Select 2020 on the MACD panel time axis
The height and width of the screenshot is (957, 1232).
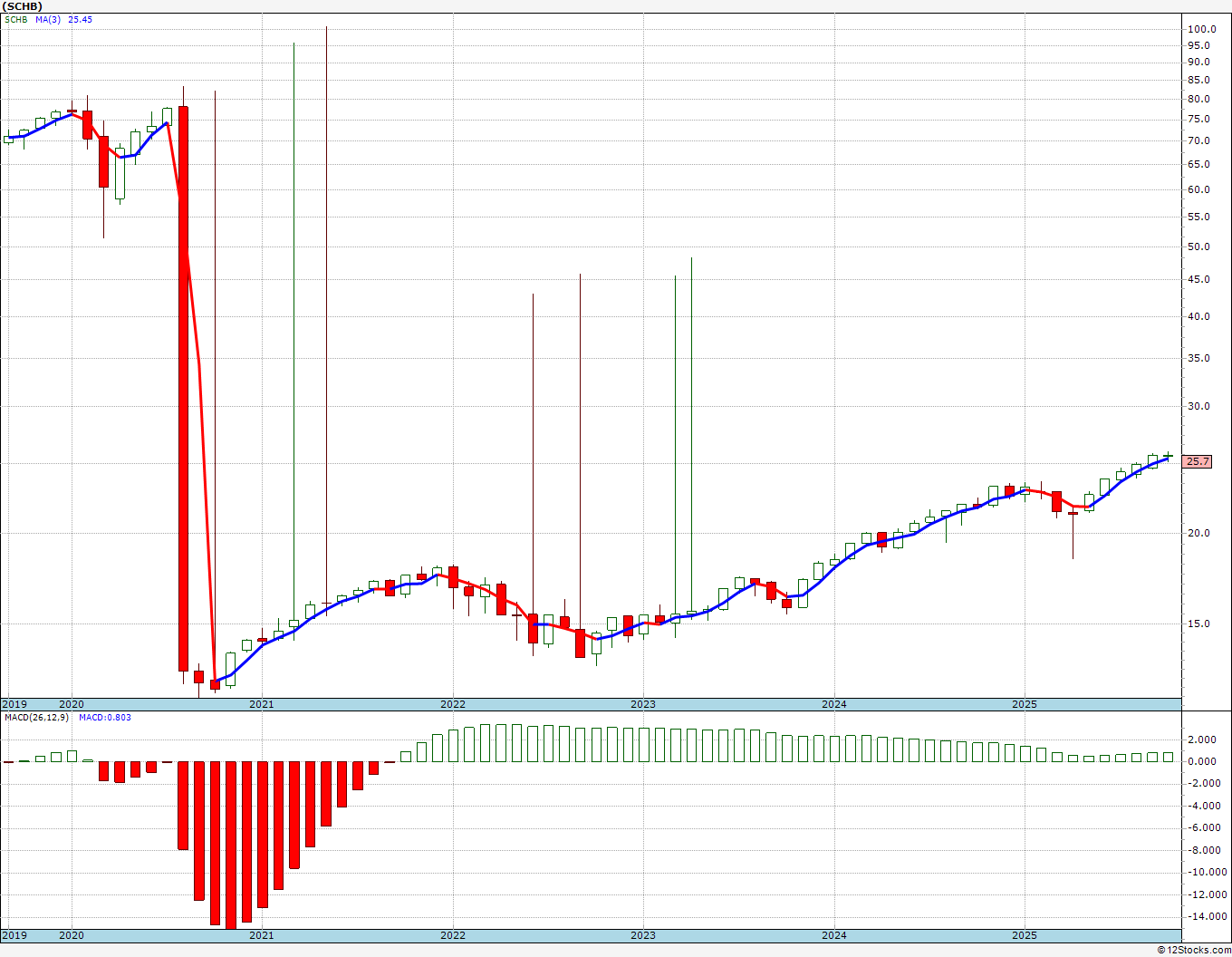tap(71, 935)
